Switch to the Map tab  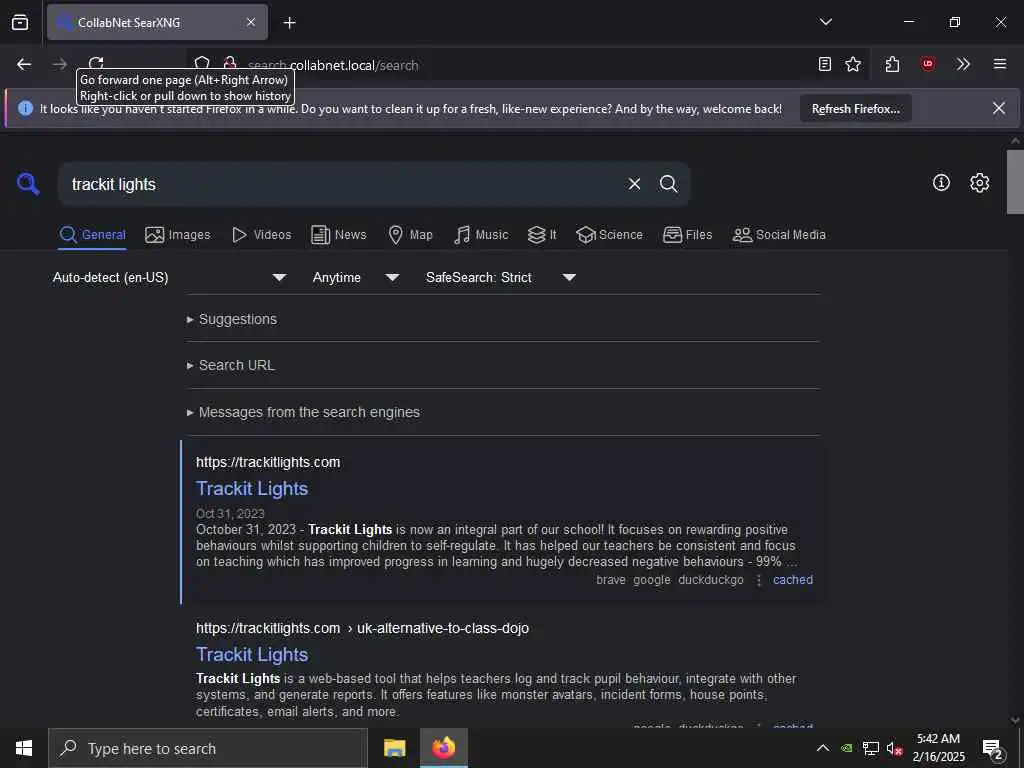click(410, 235)
